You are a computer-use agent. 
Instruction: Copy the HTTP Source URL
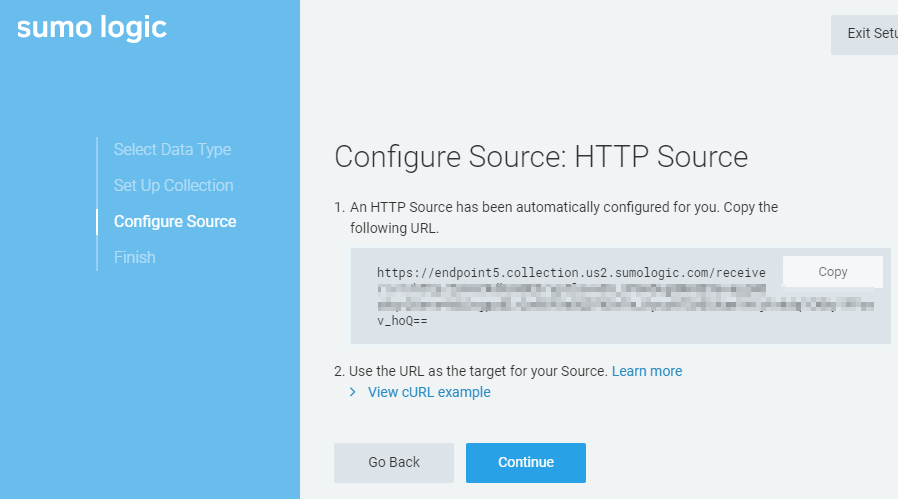833,272
